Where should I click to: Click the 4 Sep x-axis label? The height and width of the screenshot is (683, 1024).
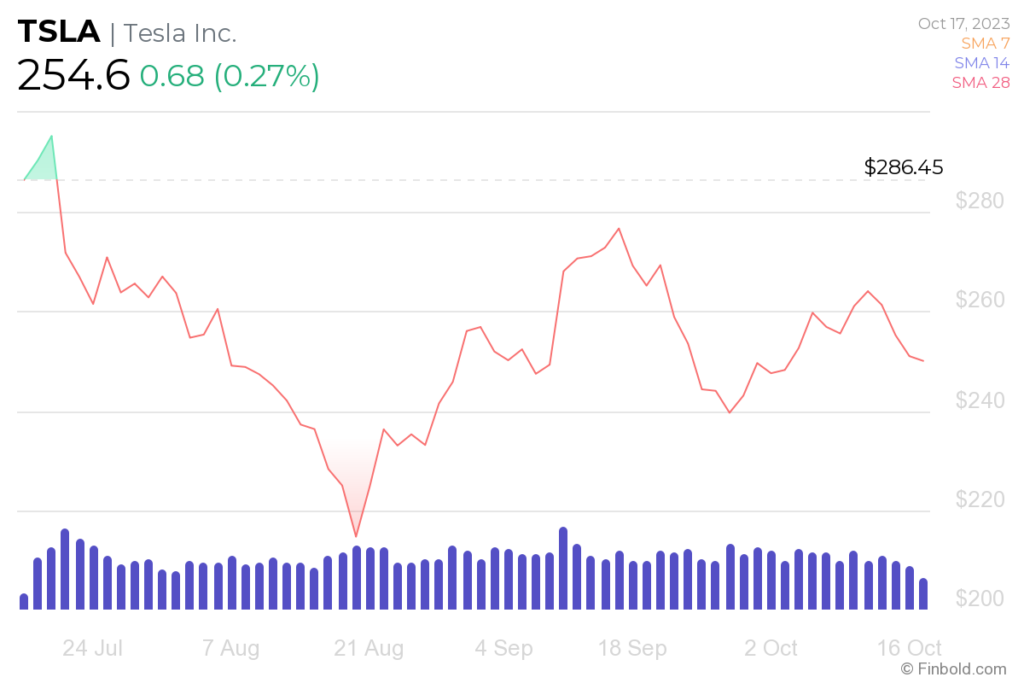pos(504,648)
